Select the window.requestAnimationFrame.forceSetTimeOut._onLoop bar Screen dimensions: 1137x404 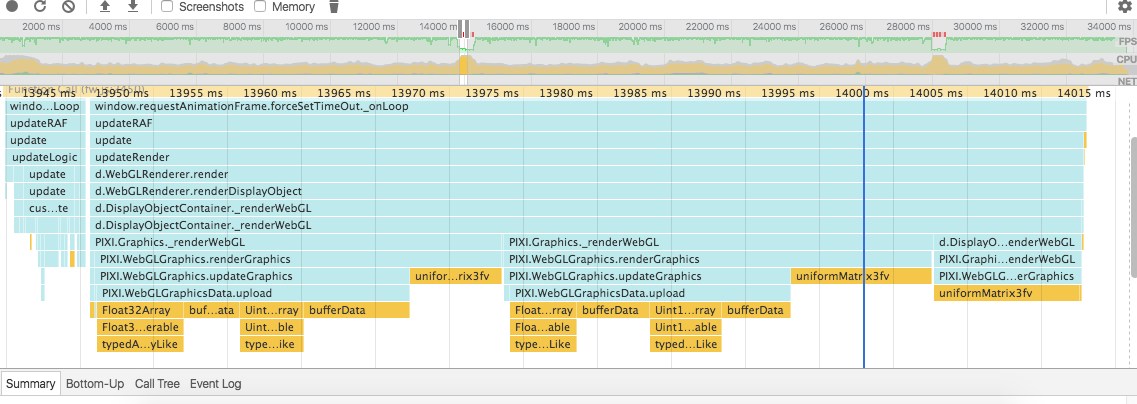coord(588,106)
